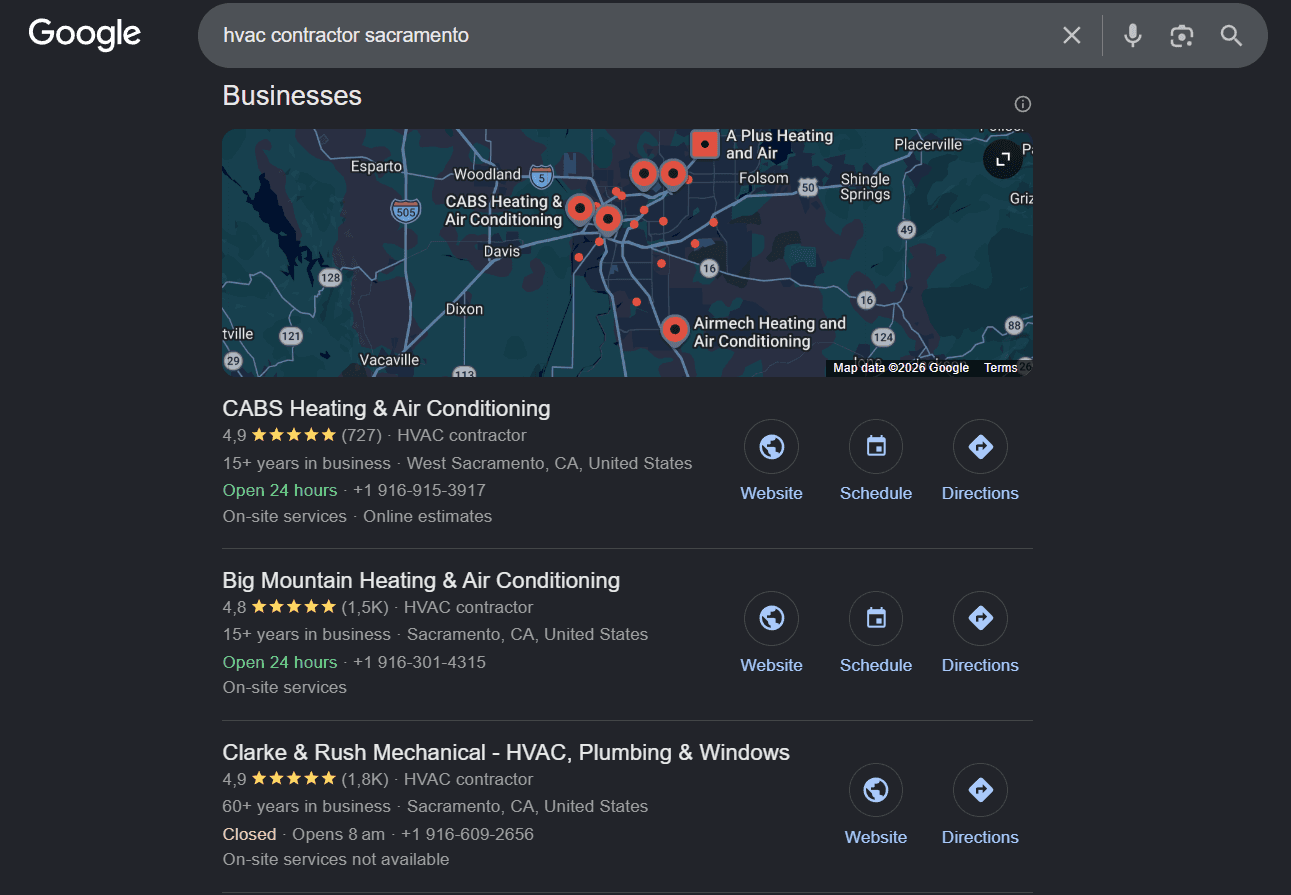This screenshot has height=895, width=1291.
Task: Click the Vacaville label on the map
Action: click(x=389, y=359)
